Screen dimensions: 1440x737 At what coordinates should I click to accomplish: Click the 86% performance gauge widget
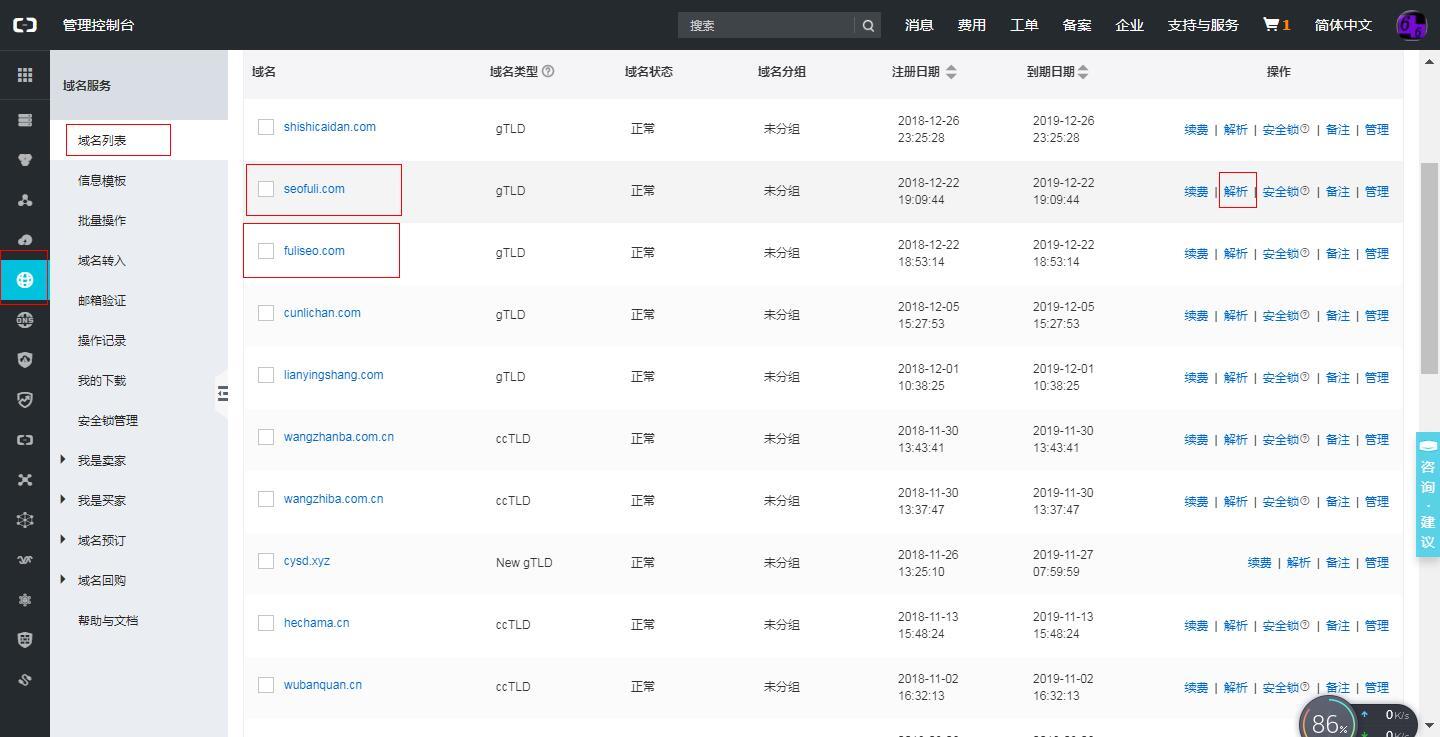click(x=1328, y=721)
